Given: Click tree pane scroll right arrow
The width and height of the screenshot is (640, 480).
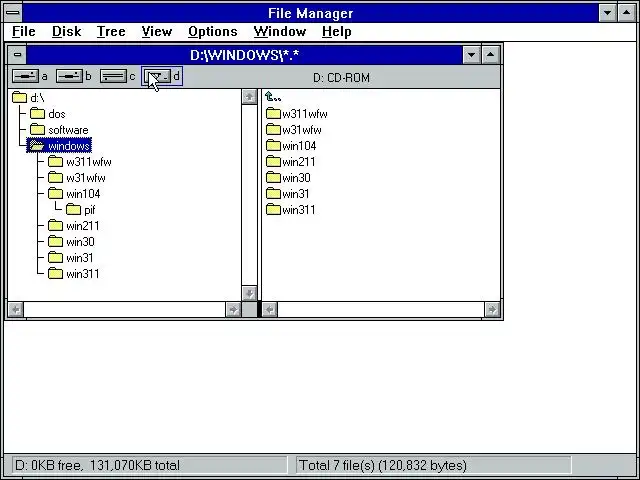Looking at the screenshot, I should [x=233, y=310].
